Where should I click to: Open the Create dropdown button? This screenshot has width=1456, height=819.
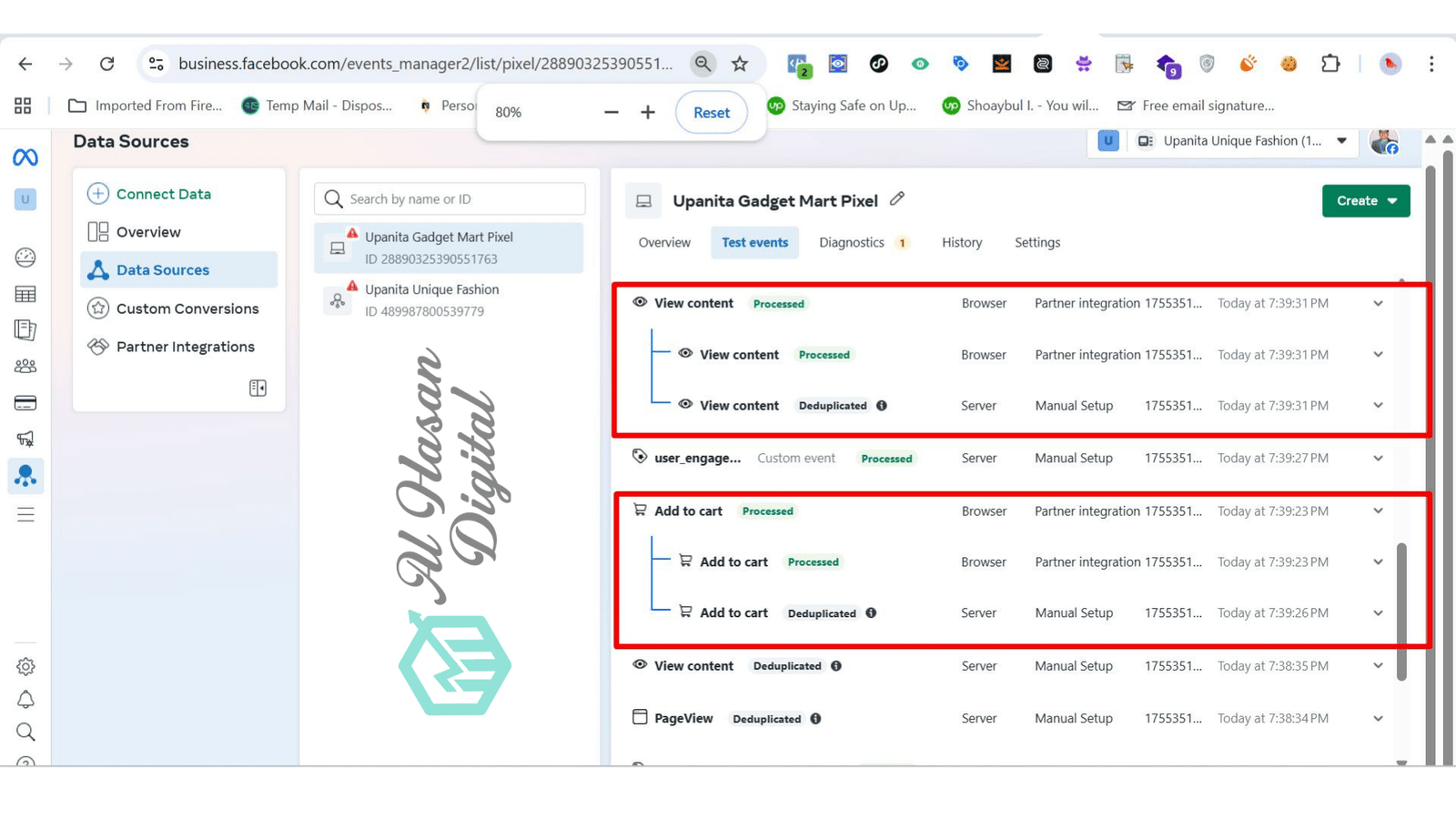click(1365, 201)
